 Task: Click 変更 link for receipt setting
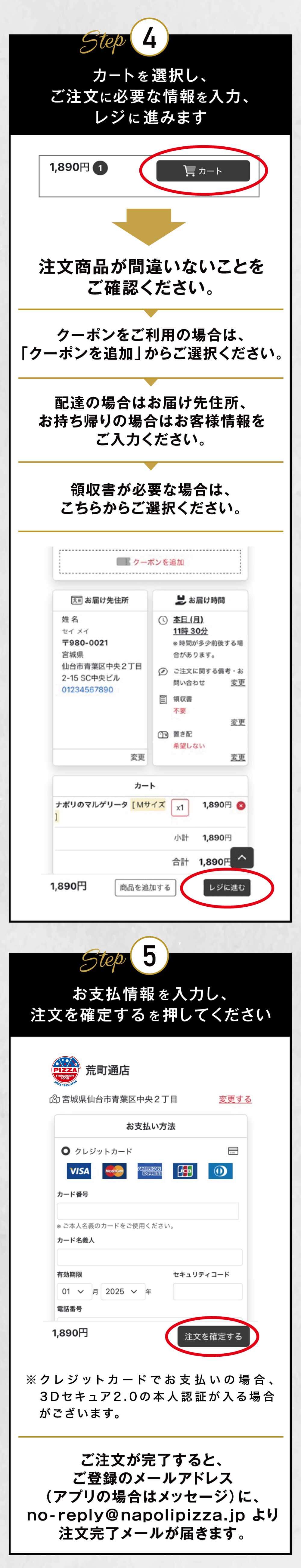pos(237,722)
